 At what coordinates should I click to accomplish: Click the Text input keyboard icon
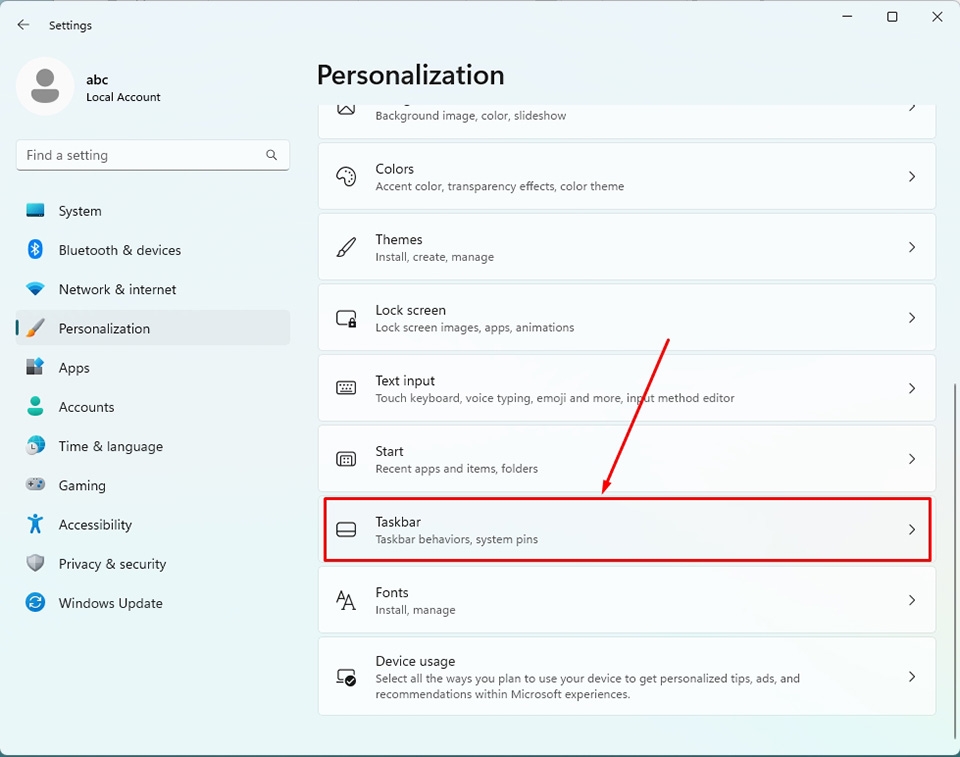point(346,388)
